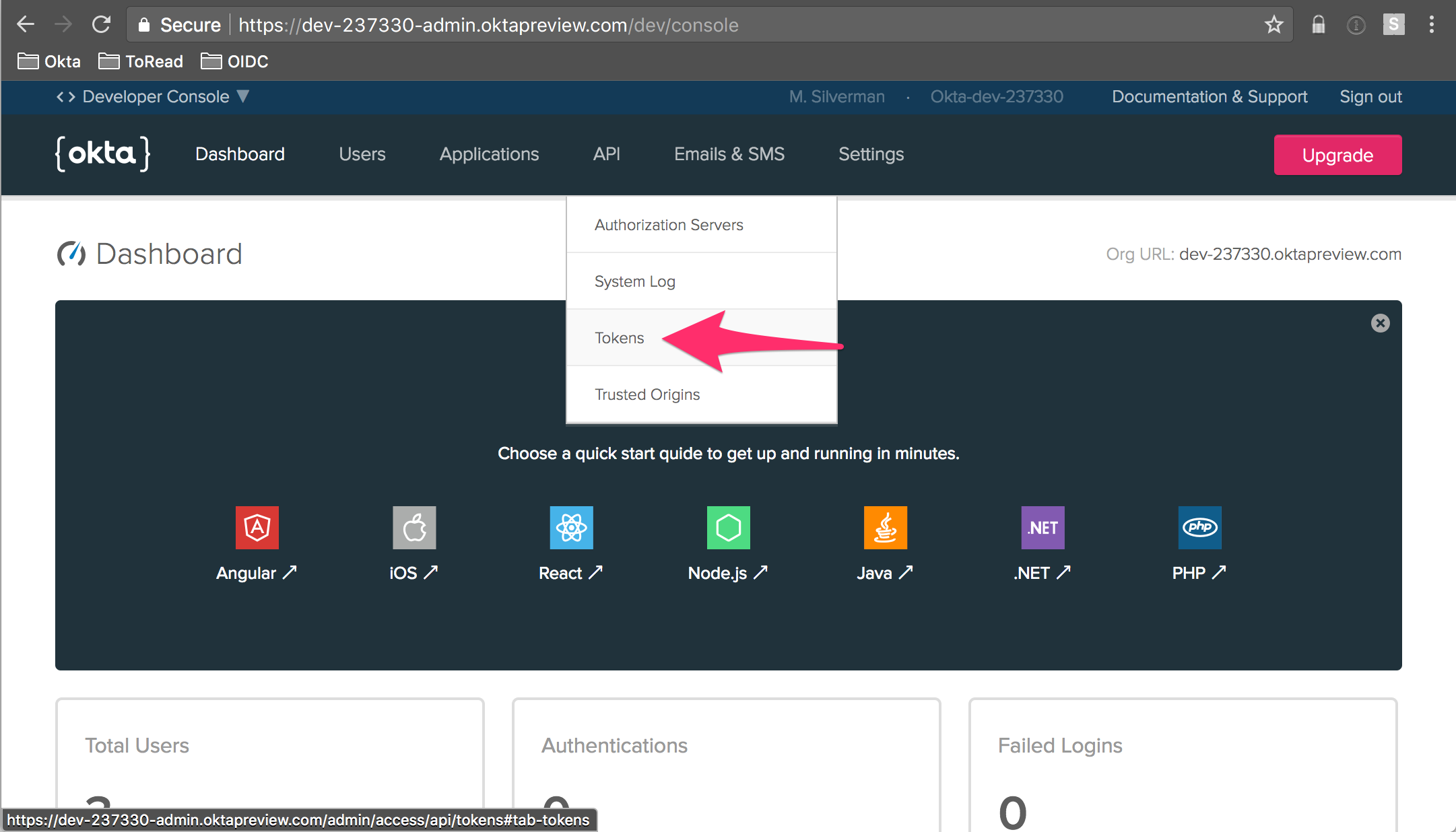The height and width of the screenshot is (832, 1456).
Task: Open Chrome's three-dot menu
Action: 1431,25
